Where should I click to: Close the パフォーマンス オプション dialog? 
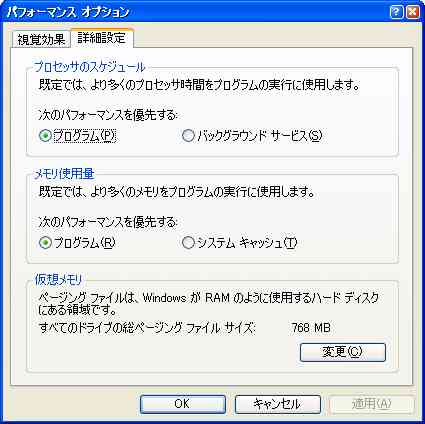coord(412,12)
